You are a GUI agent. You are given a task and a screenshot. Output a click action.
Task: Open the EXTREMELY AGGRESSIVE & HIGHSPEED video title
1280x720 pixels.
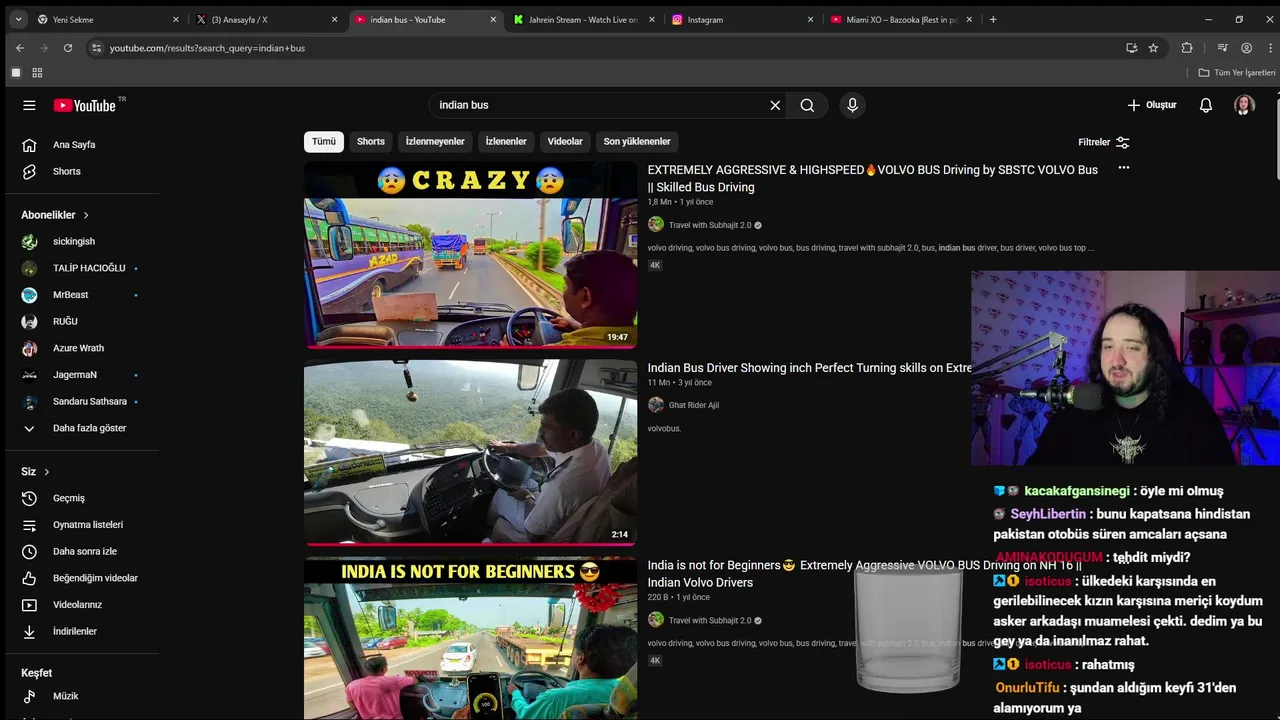point(872,179)
